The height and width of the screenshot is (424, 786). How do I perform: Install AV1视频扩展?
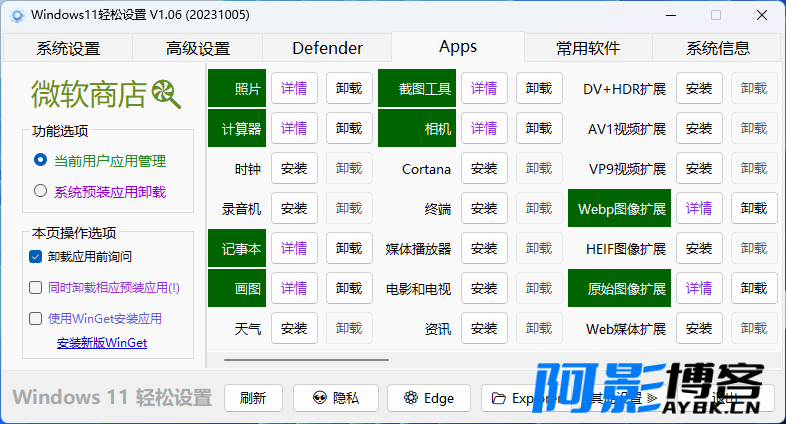[699, 128]
